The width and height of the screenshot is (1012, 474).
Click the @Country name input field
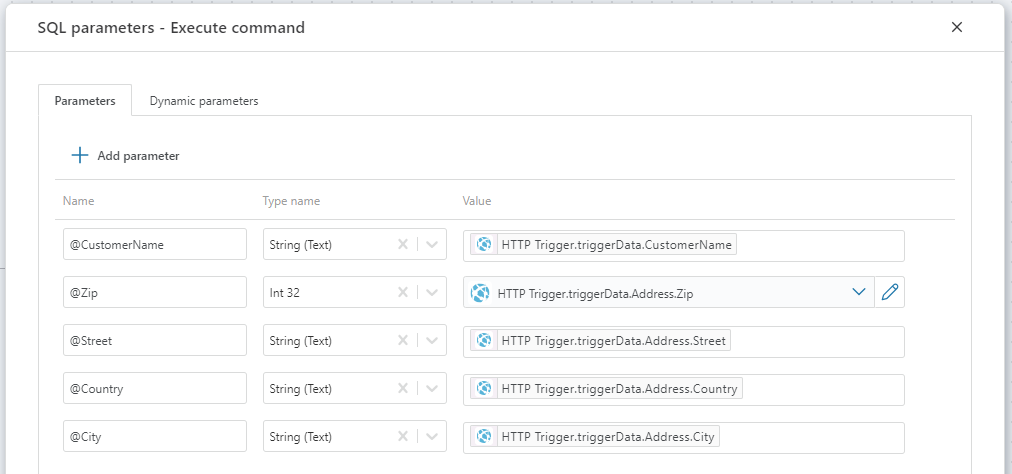[154, 388]
